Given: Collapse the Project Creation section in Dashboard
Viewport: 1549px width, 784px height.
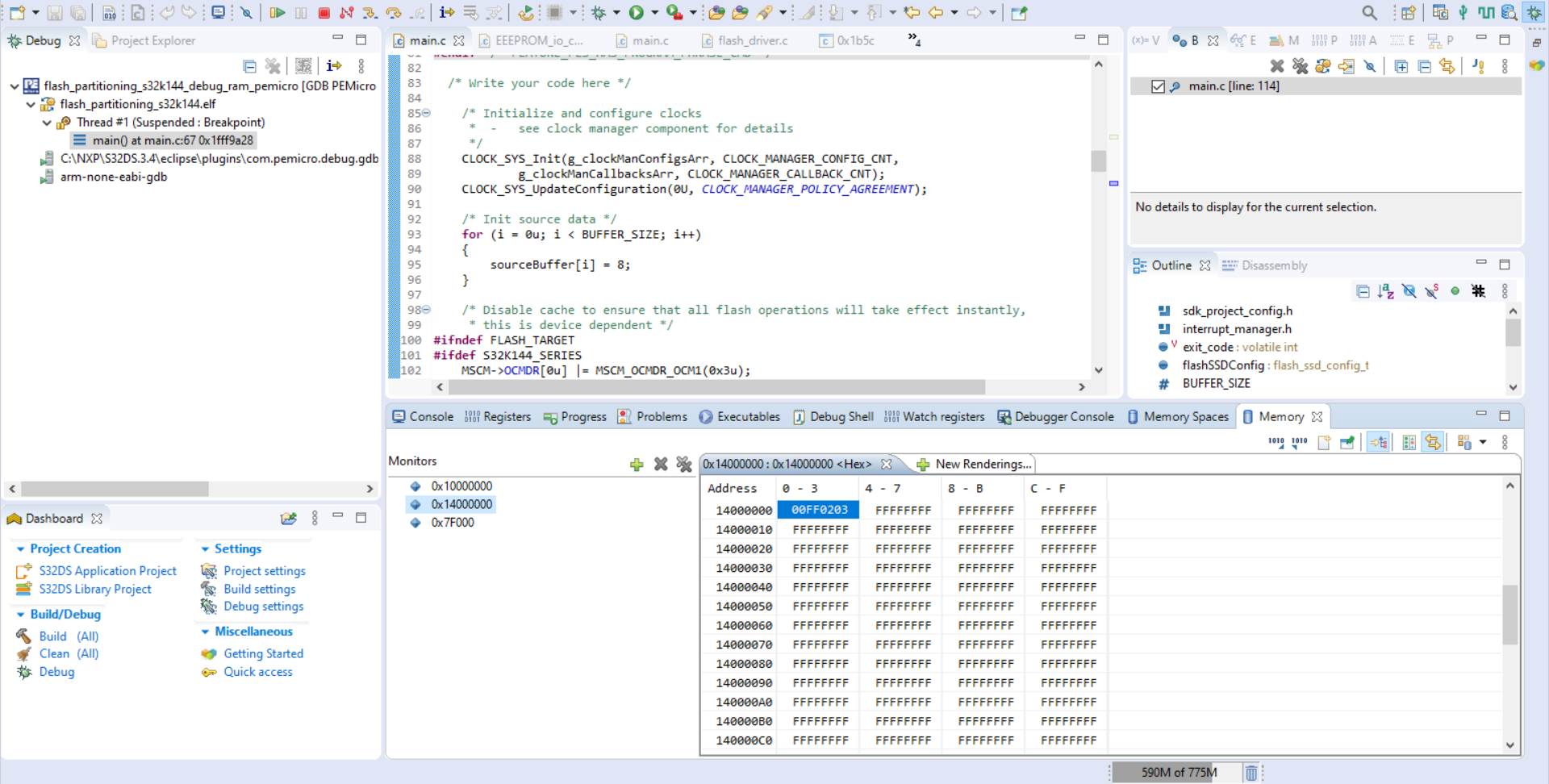Looking at the screenshot, I should click(x=19, y=548).
